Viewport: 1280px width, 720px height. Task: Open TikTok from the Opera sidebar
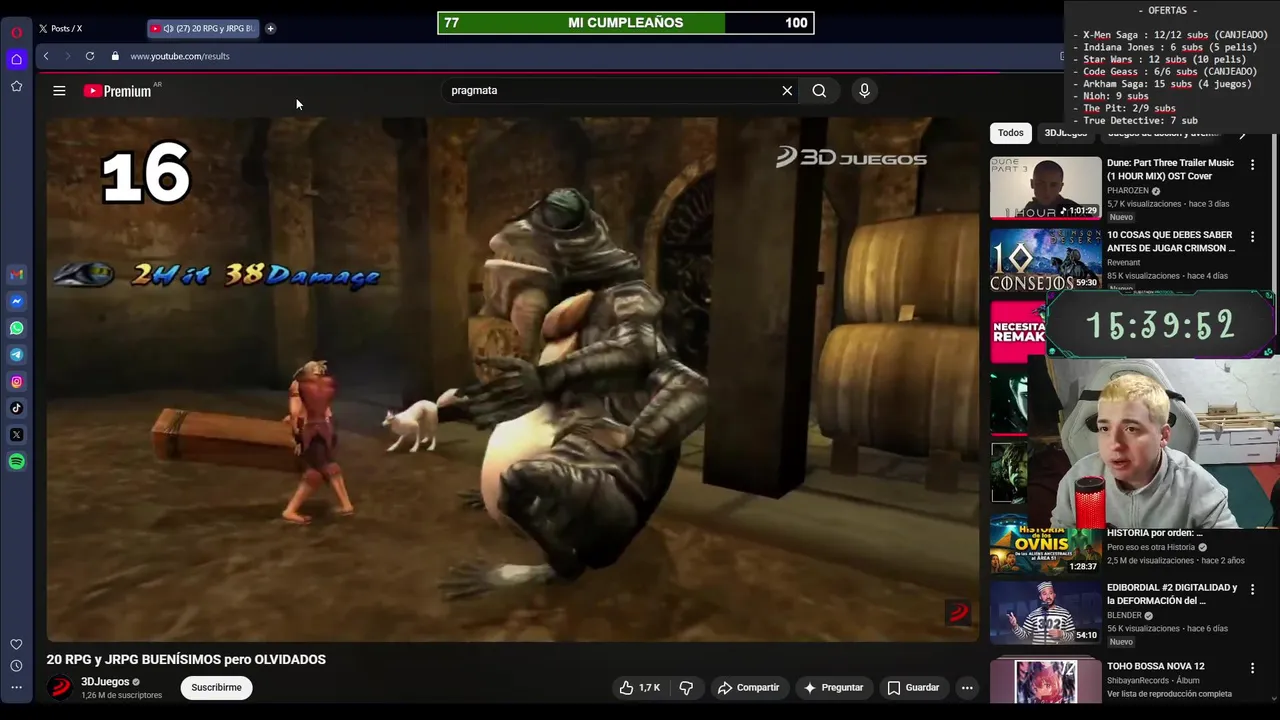(16, 408)
